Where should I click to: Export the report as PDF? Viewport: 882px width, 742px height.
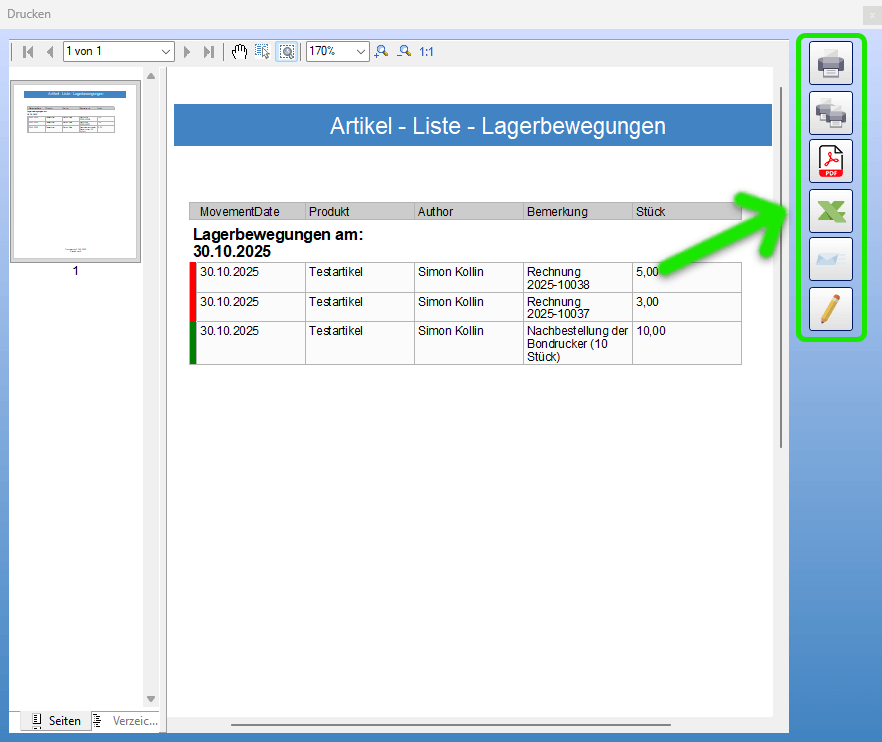click(x=831, y=160)
